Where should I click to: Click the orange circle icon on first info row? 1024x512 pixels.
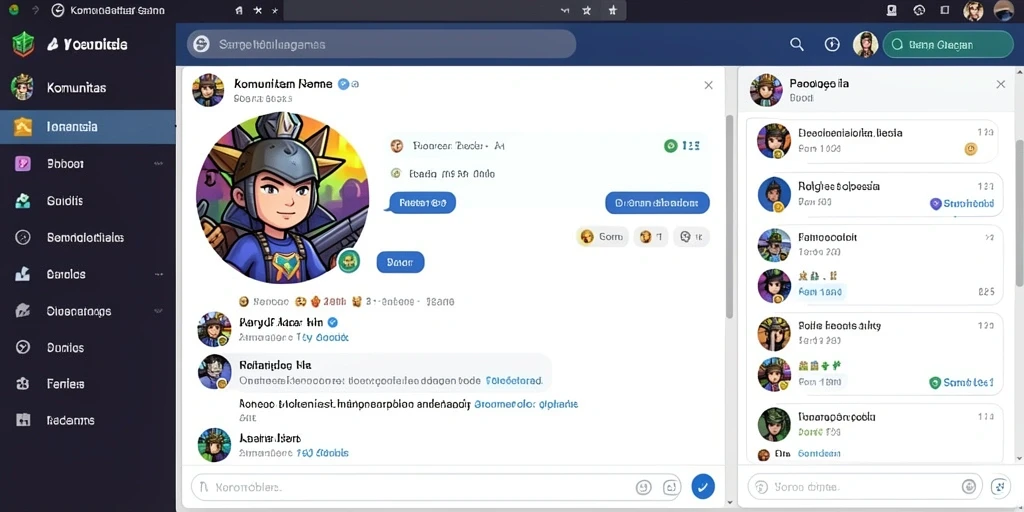point(396,146)
